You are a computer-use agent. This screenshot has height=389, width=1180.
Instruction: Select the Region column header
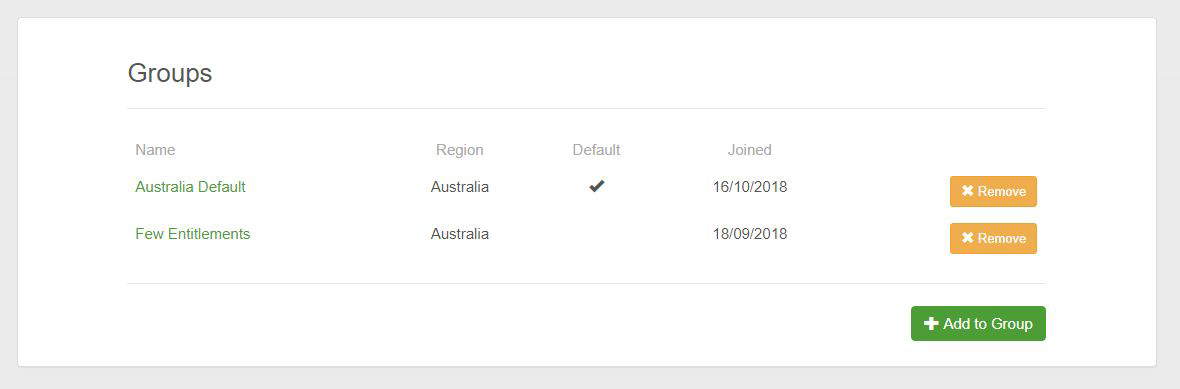pyautogui.click(x=460, y=150)
